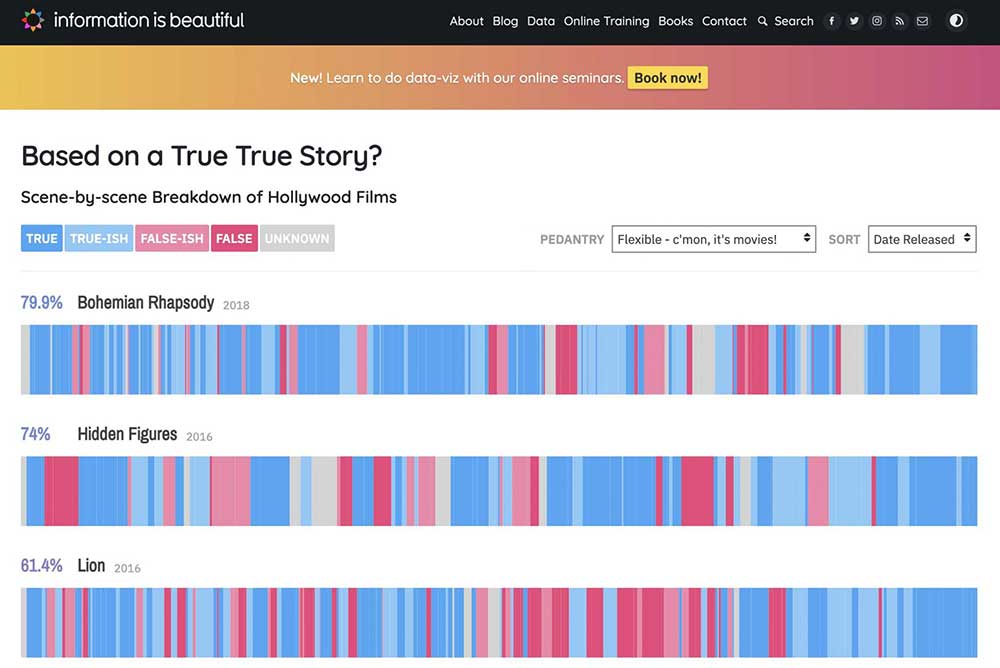Click the 'information is beautiful' site title
This screenshot has height=668, width=1000.
(149, 20)
